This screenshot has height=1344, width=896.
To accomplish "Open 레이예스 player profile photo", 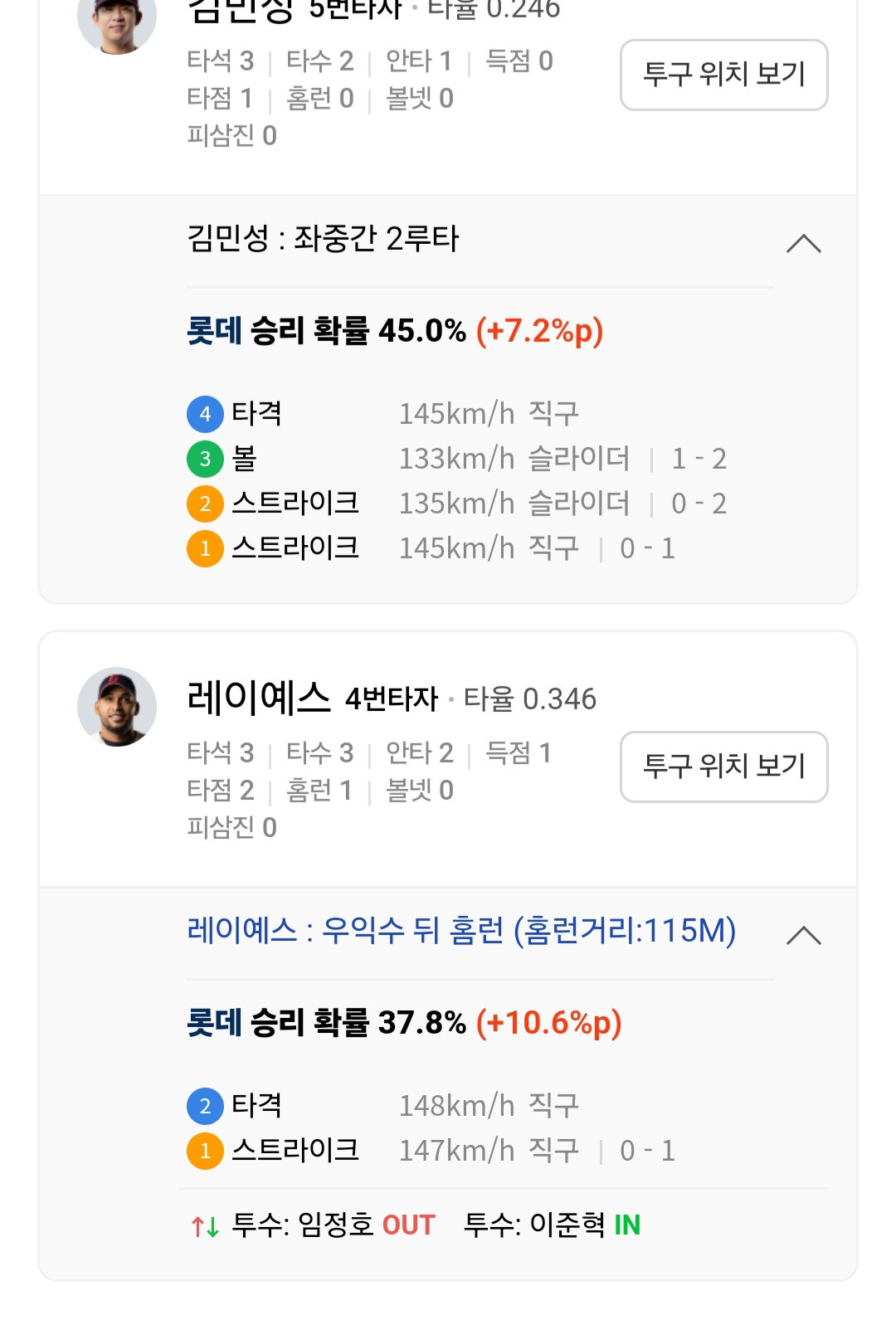I will [x=117, y=707].
